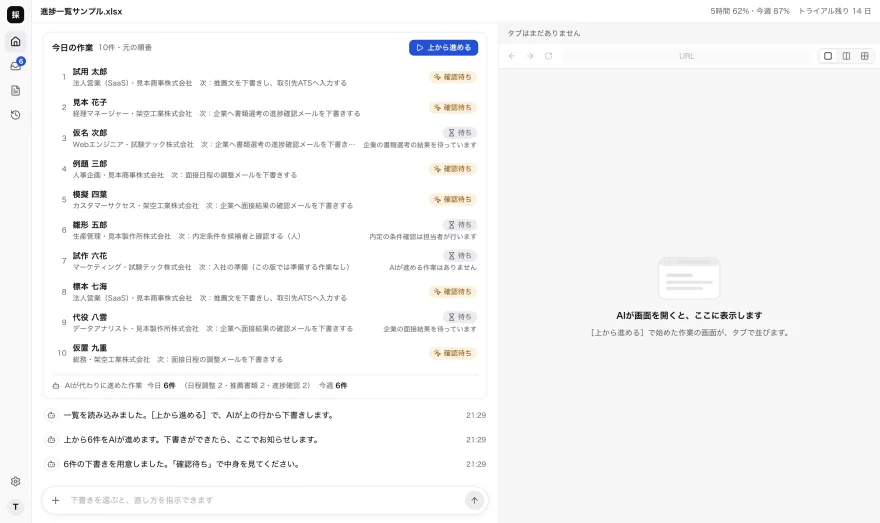
Task: Click the app logo icon at top-left
Action: [x=16, y=15]
